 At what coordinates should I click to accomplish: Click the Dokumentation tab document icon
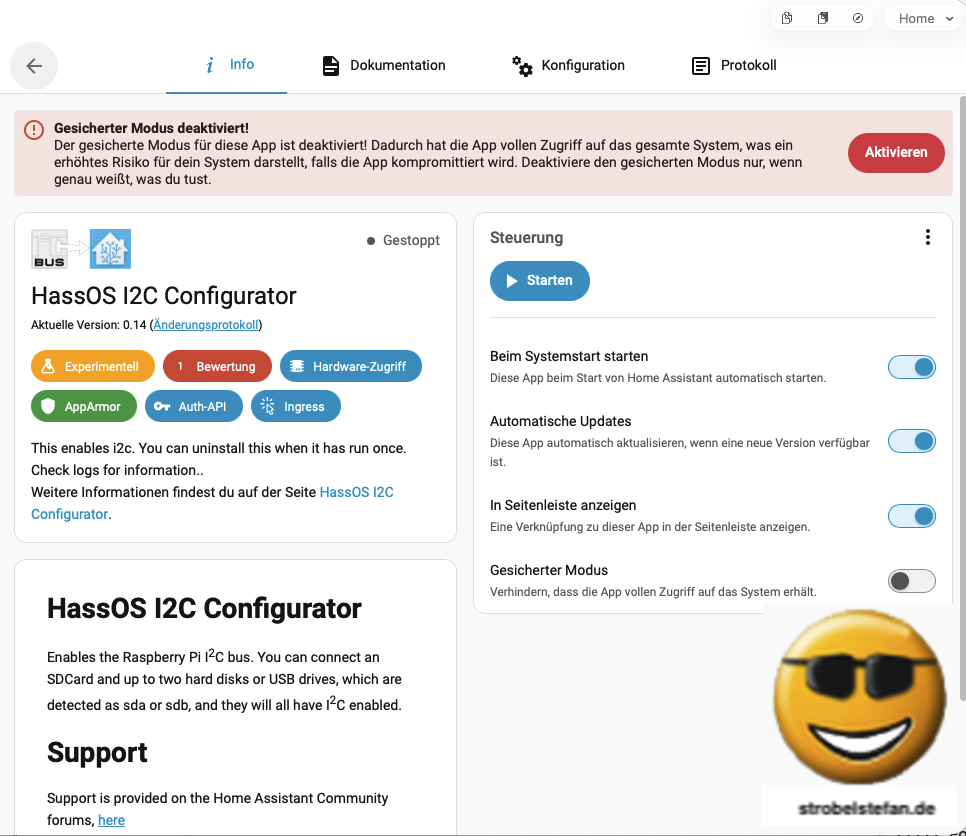[x=331, y=66]
